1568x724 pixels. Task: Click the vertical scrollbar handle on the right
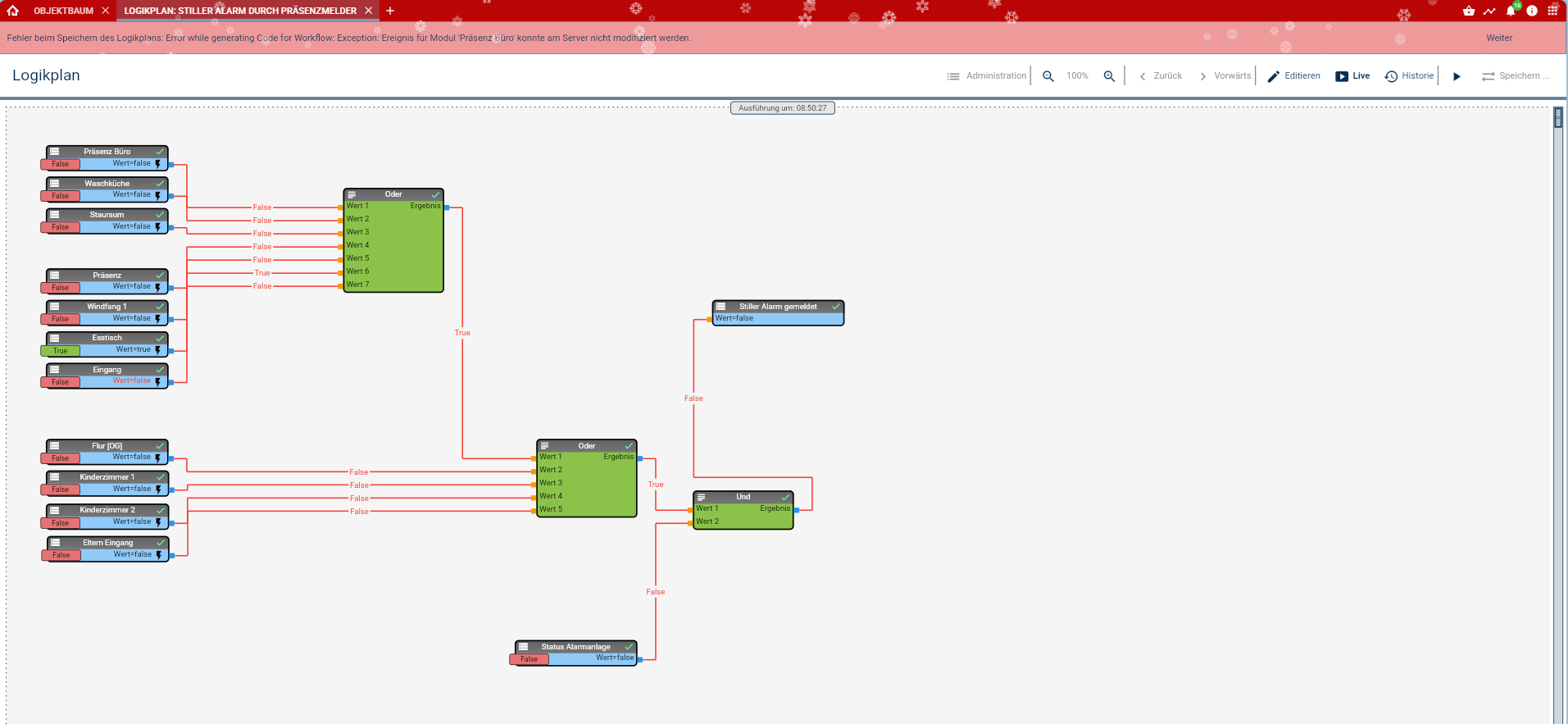pyautogui.click(x=1558, y=118)
